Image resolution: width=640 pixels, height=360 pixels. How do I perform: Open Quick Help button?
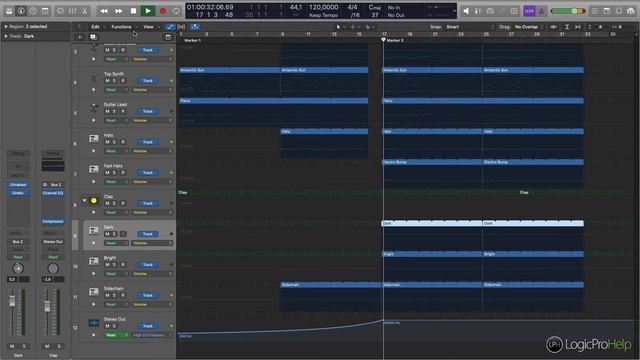click(x=33, y=11)
